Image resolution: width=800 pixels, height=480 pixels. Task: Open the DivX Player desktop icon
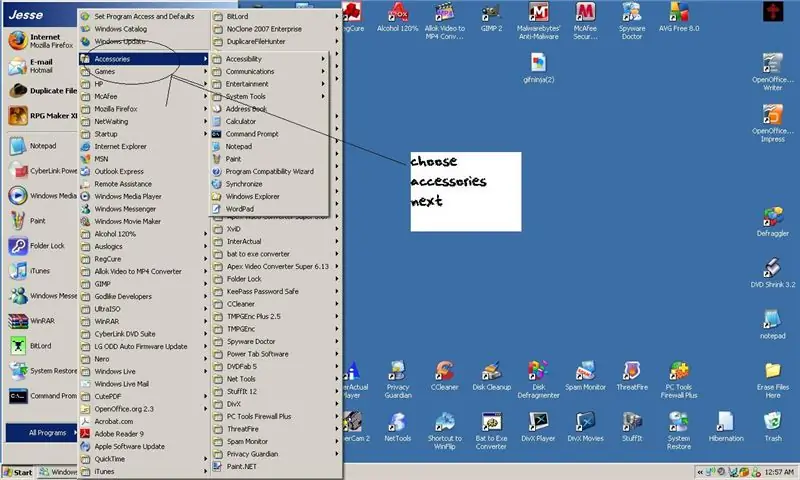click(538, 426)
